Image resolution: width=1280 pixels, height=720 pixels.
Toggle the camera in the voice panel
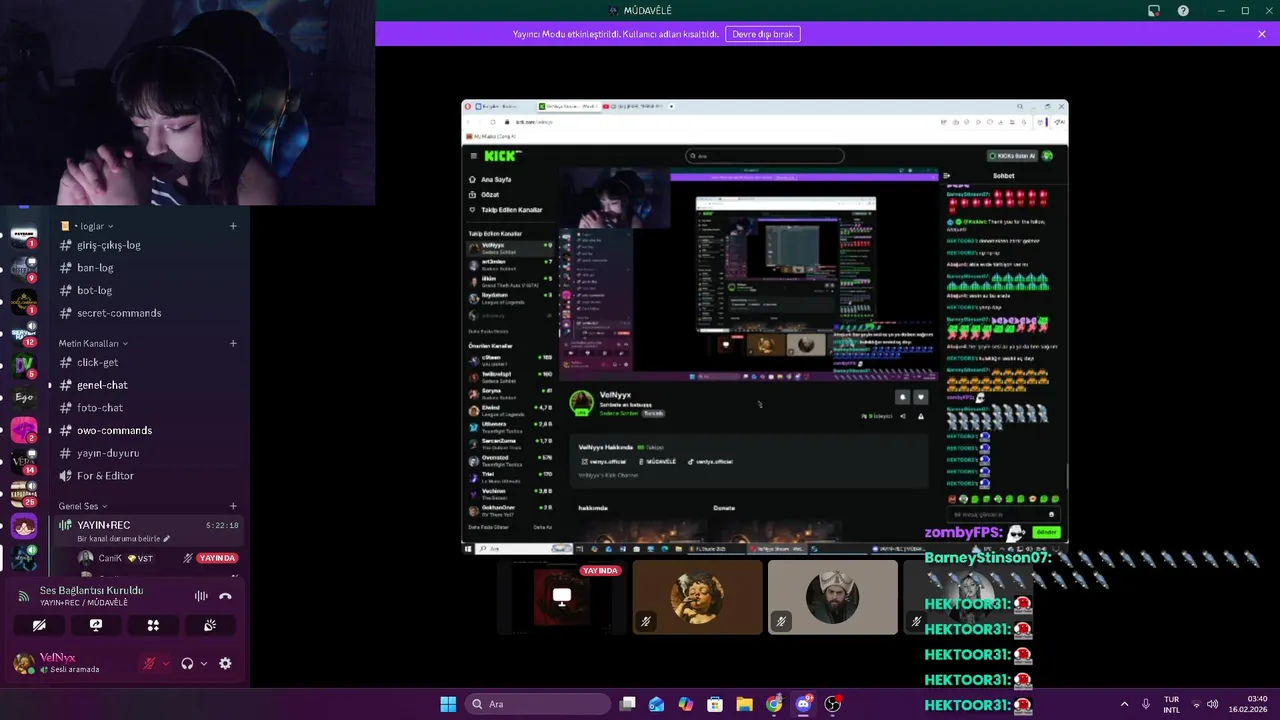[x=39, y=625]
